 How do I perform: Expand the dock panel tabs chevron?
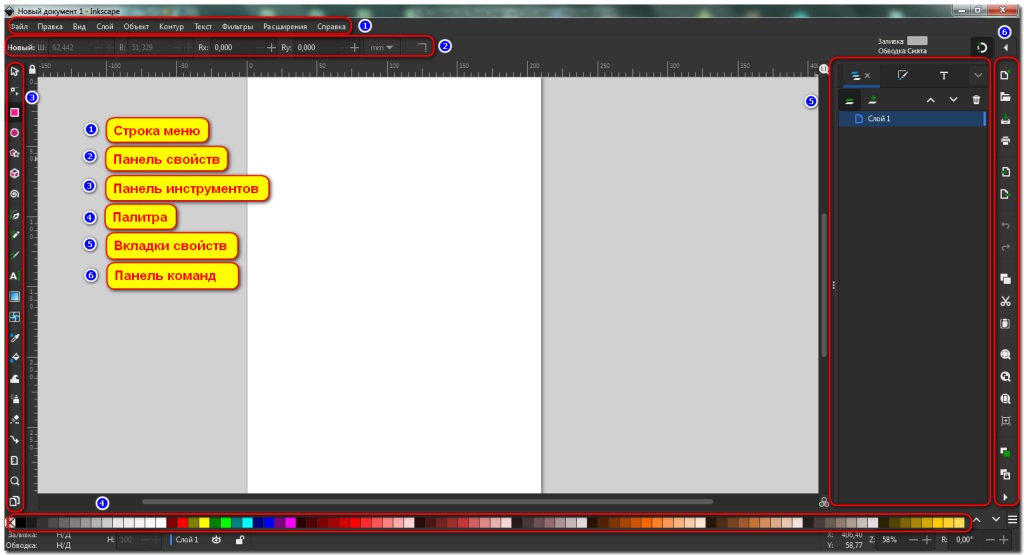point(978,75)
